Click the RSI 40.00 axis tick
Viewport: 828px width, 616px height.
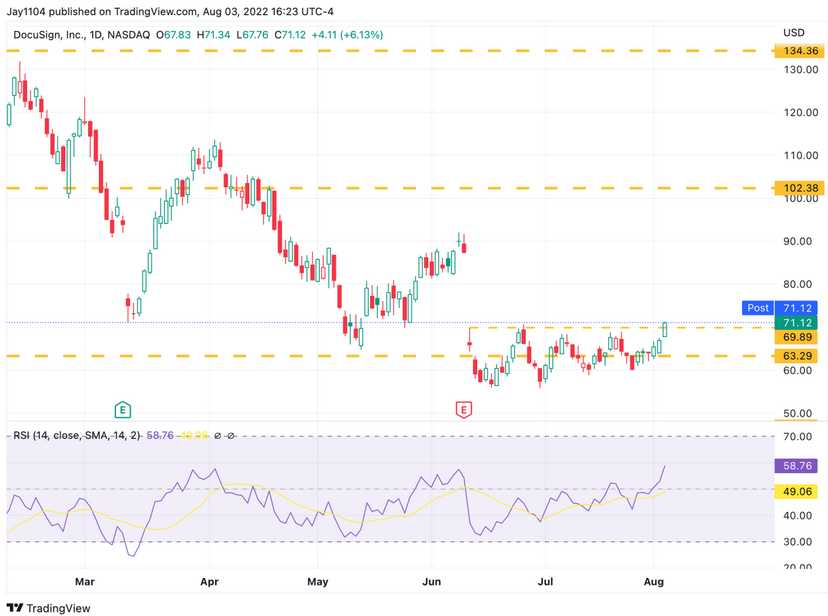pos(797,515)
